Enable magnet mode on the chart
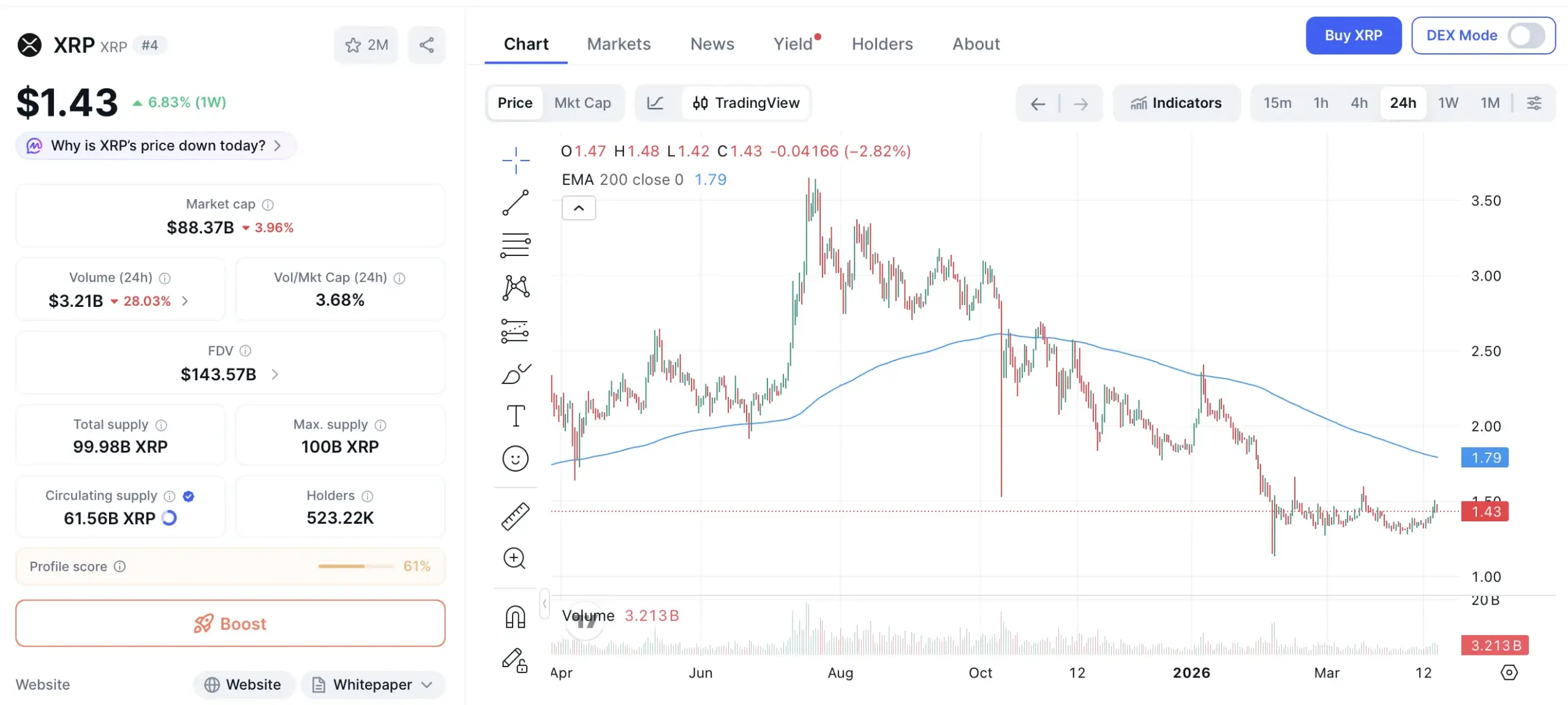 pos(516,616)
